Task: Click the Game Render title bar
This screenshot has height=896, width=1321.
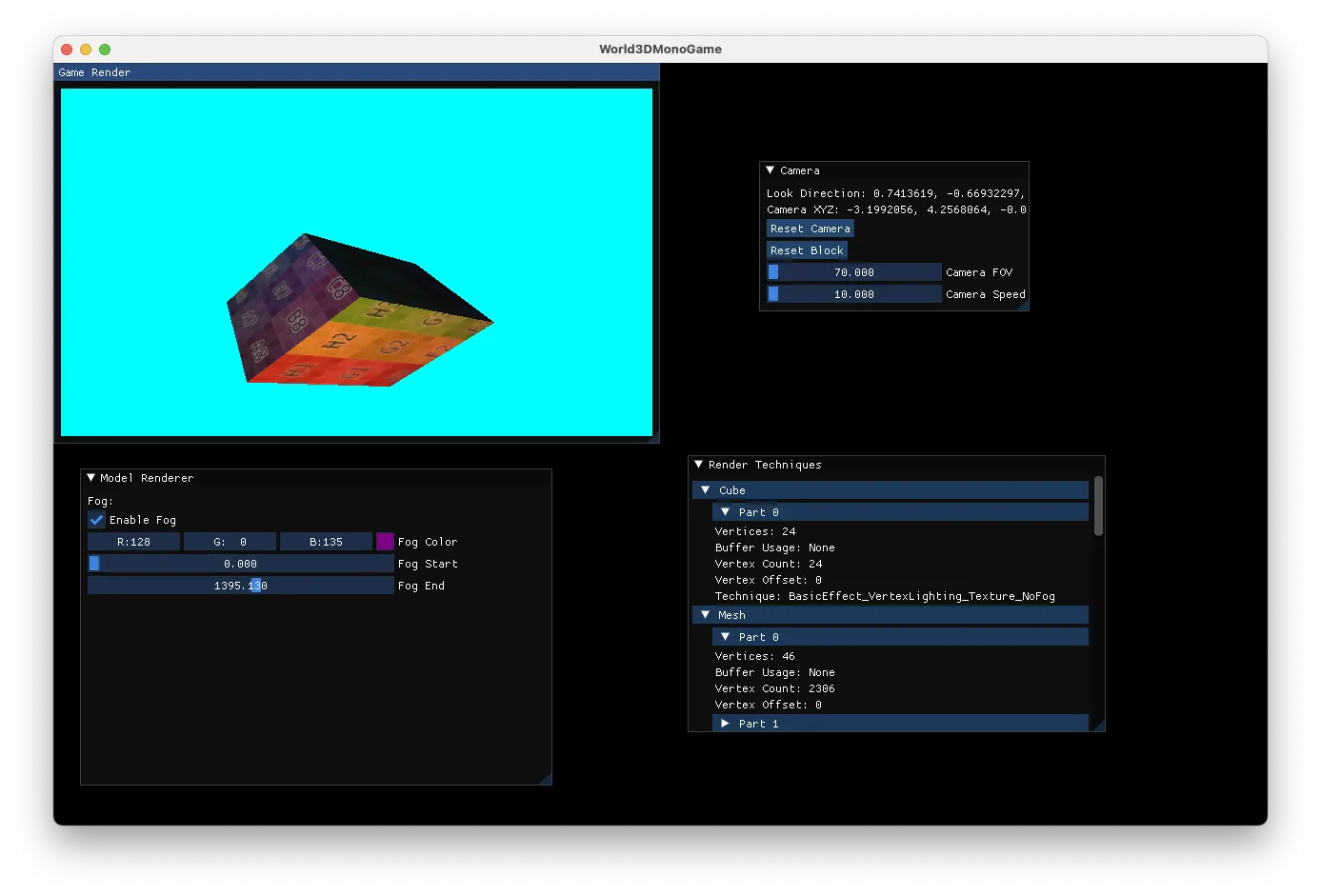Action: (356, 72)
